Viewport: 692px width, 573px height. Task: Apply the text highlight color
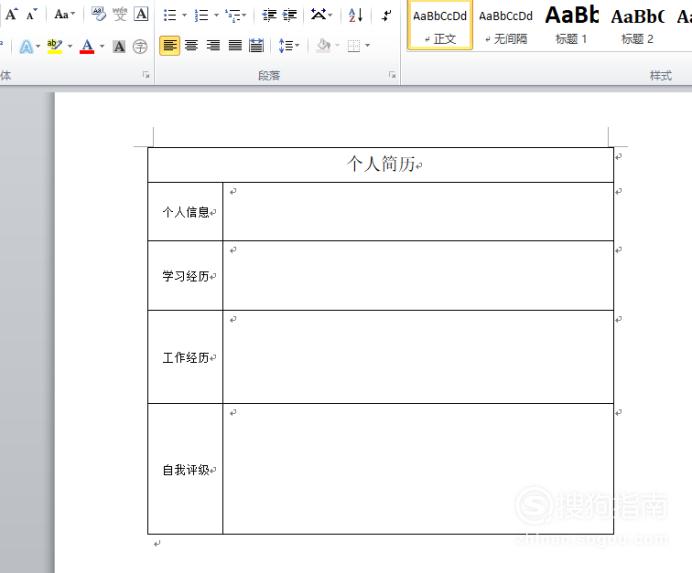coord(55,46)
